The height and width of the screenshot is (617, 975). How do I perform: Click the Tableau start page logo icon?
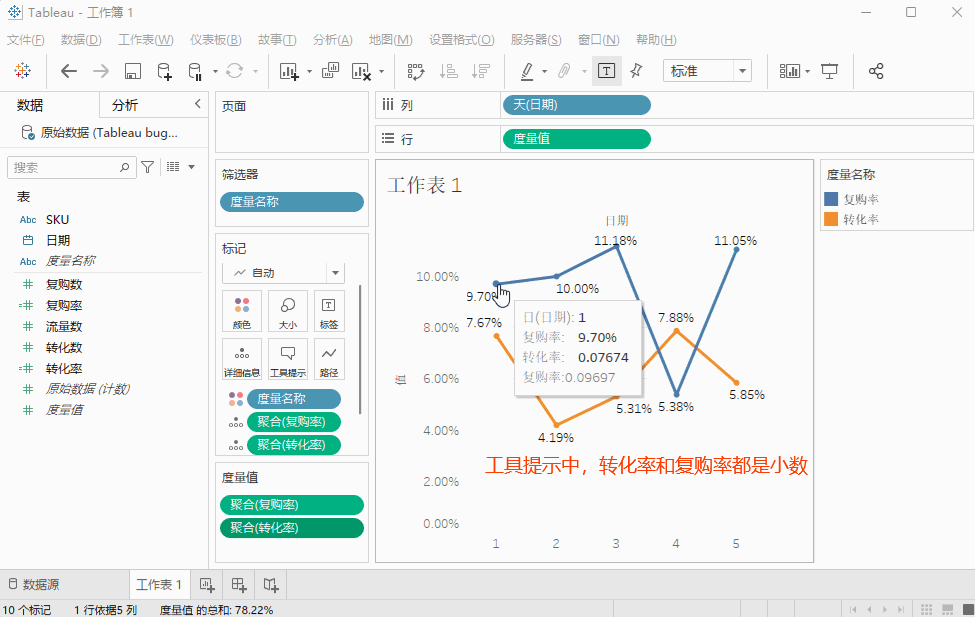click(x=22, y=71)
